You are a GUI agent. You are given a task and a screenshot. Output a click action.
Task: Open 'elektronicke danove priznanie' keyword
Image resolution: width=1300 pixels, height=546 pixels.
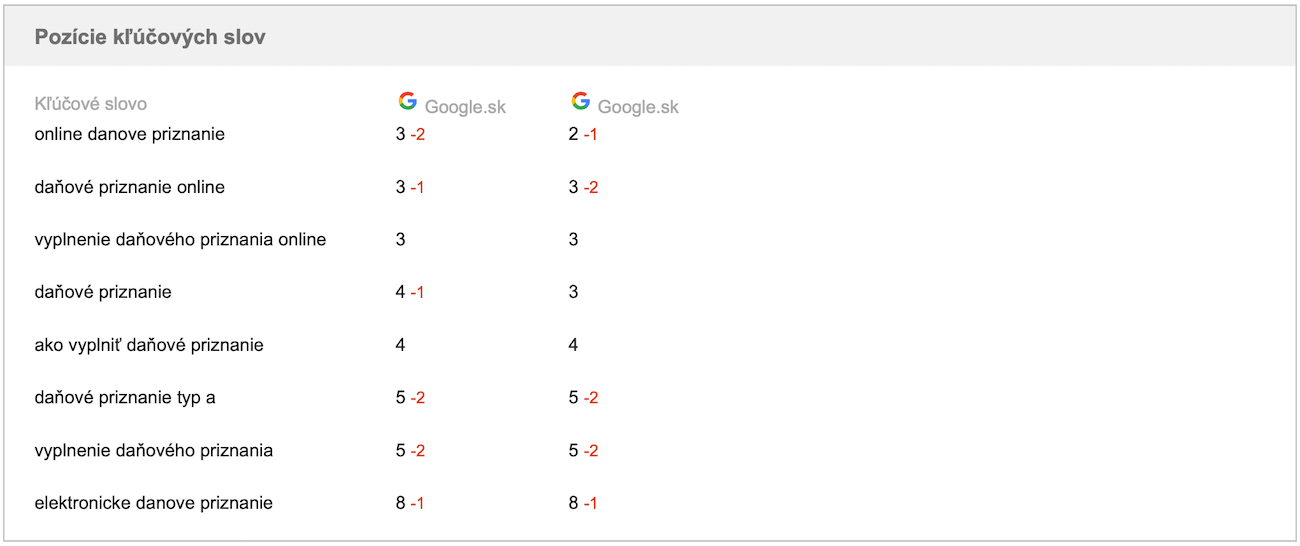click(x=154, y=503)
